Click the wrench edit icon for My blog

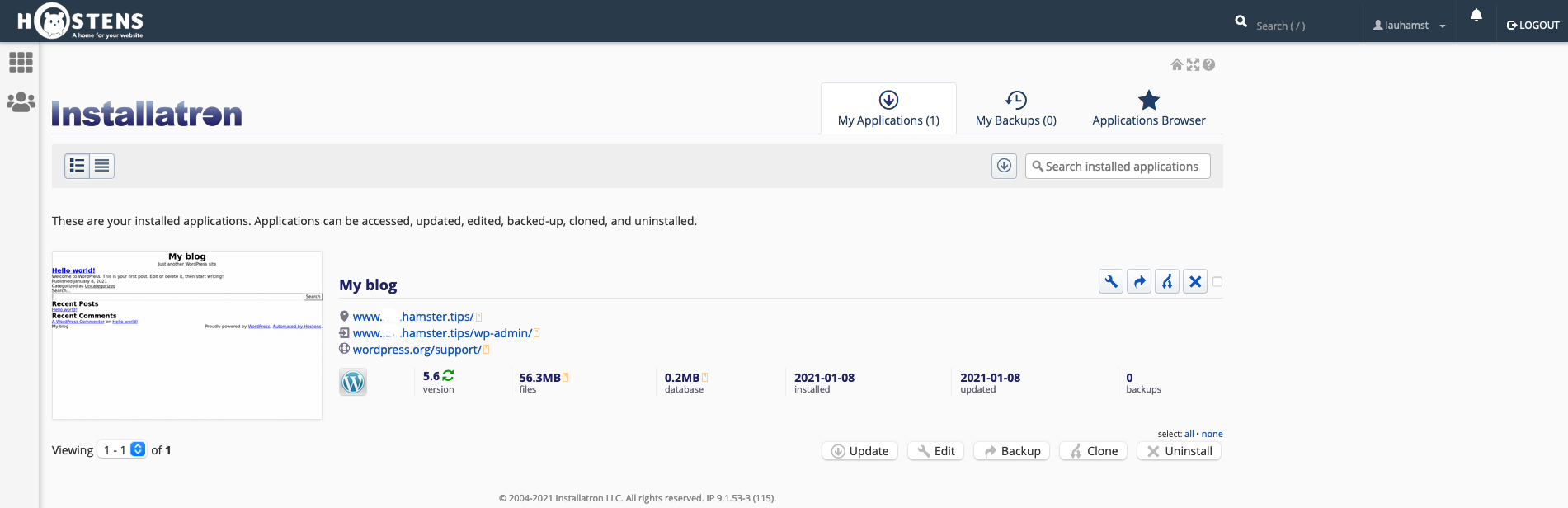[x=1111, y=282]
